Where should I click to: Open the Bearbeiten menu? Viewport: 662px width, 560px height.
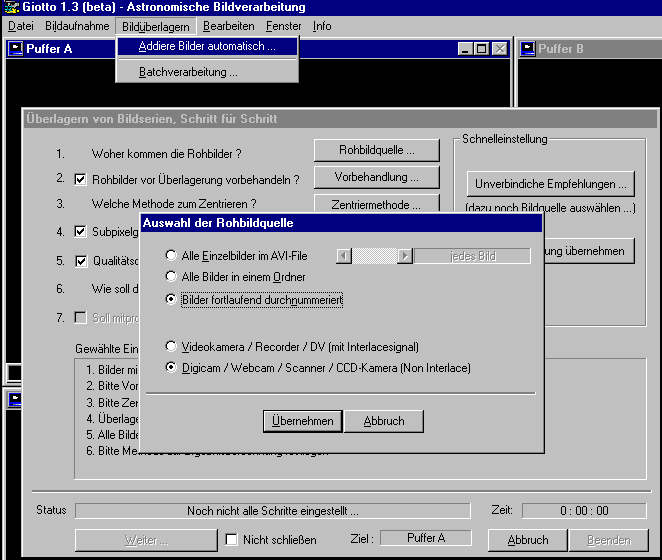point(228,26)
